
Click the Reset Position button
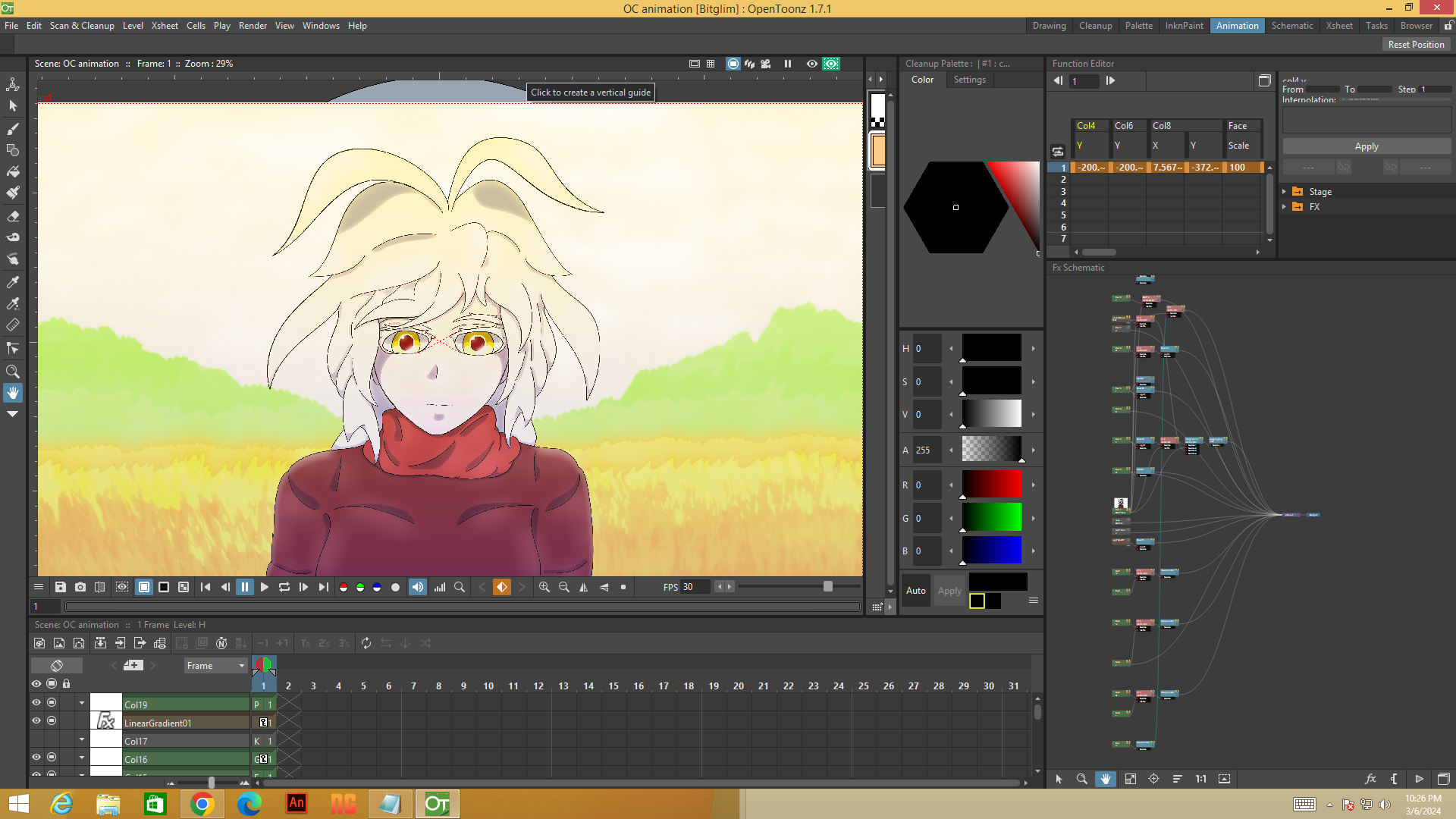pos(1416,45)
